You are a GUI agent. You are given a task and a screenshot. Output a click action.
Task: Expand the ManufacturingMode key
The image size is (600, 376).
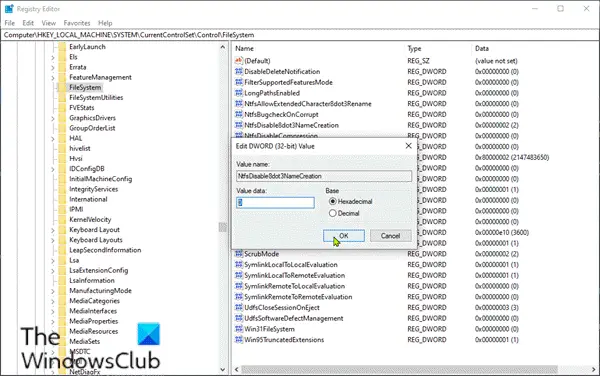coord(53,291)
